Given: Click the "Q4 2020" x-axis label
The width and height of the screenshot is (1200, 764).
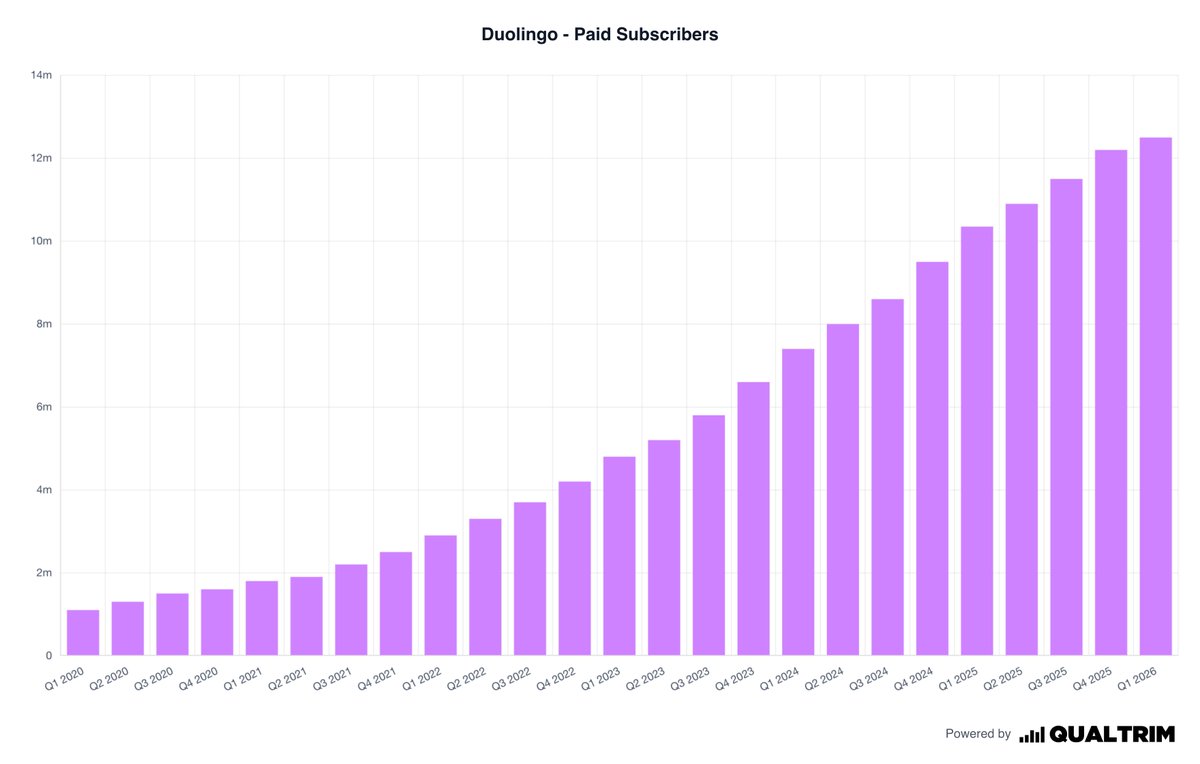Looking at the screenshot, I should [x=198, y=680].
